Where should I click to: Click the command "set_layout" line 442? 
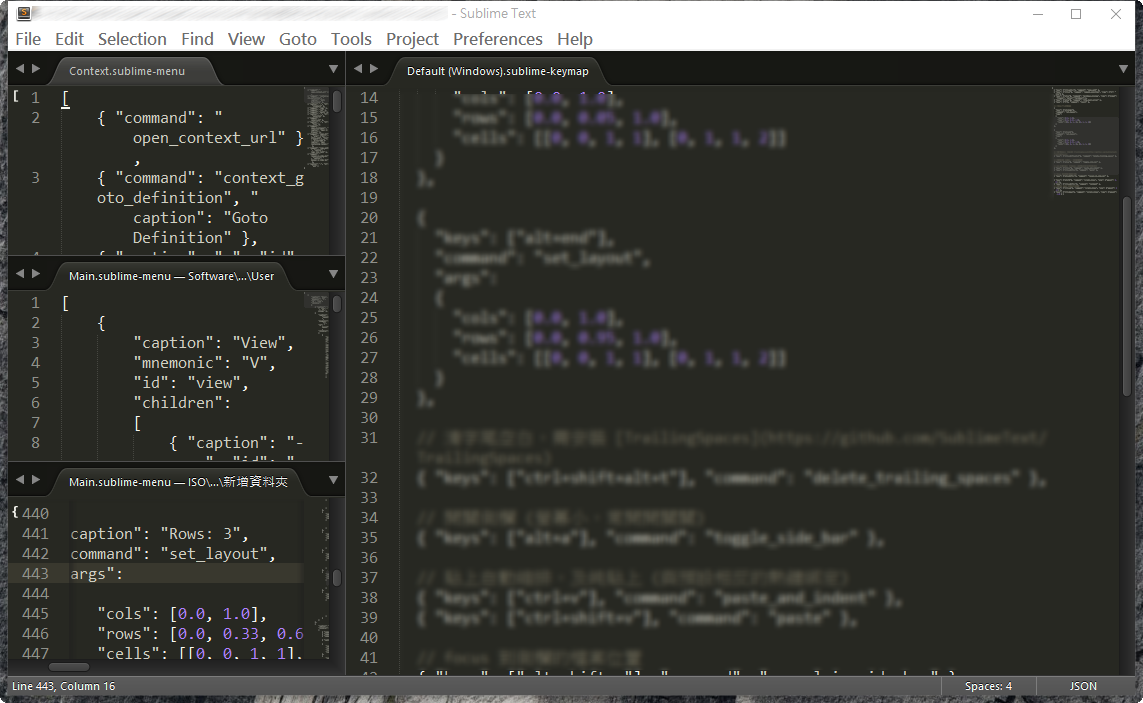click(173, 554)
